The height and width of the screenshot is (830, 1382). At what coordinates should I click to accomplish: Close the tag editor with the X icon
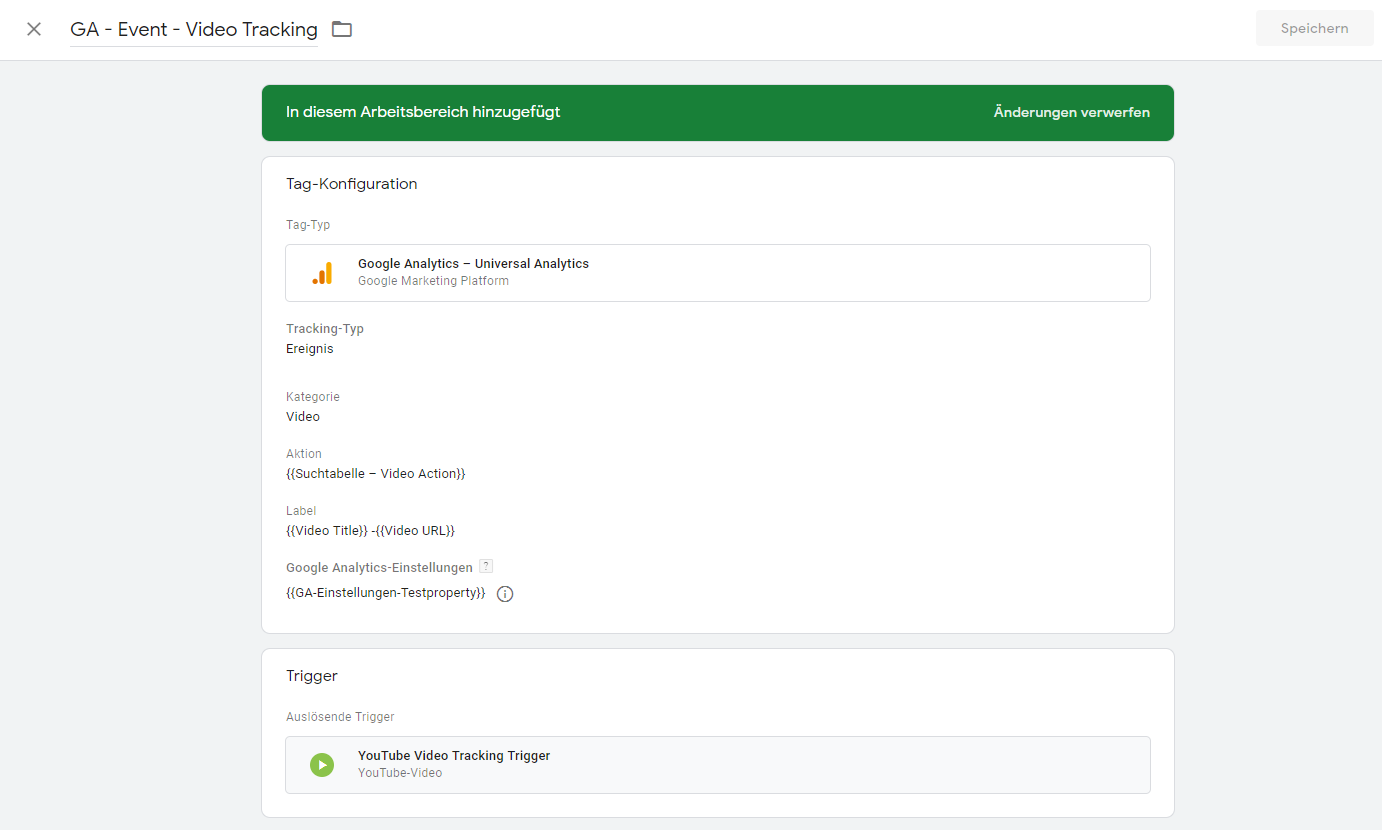click(x=34, y=29)
